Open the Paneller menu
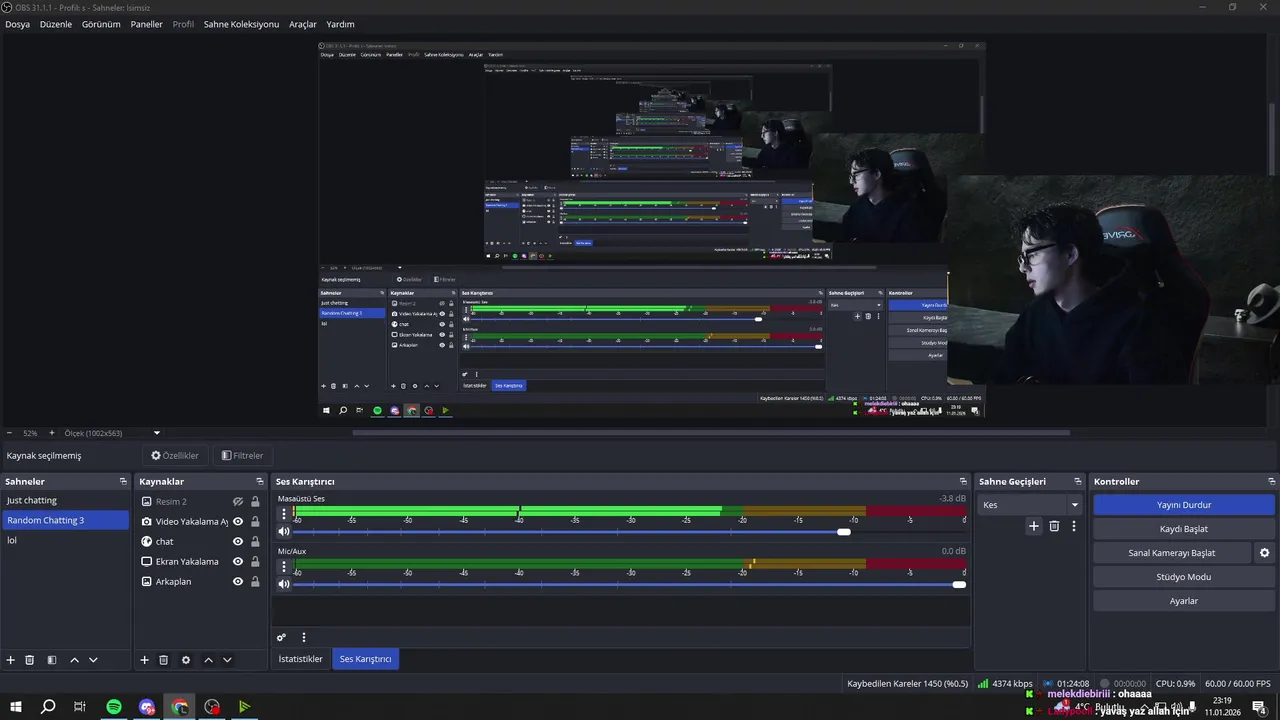 pyautogui.click(x=146, y=24)
